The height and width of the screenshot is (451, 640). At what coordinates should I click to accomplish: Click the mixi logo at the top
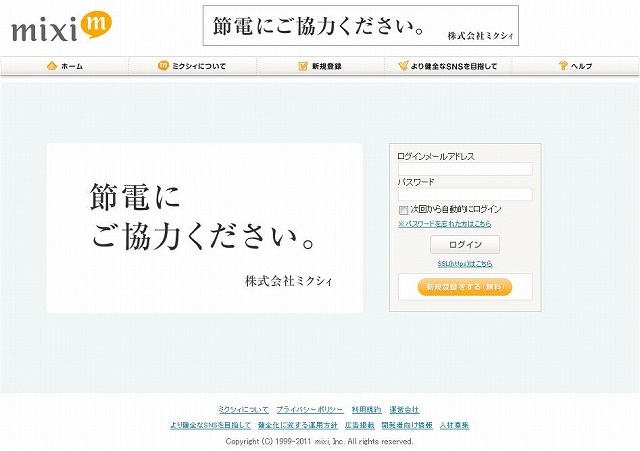pos(62,27)
